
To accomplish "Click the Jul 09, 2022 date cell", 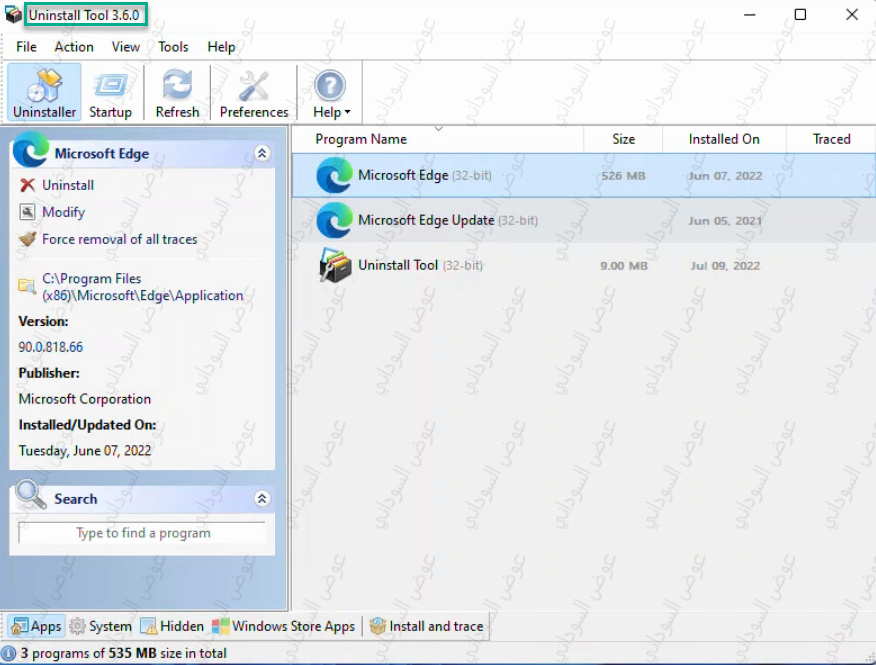I will point(725,266).
